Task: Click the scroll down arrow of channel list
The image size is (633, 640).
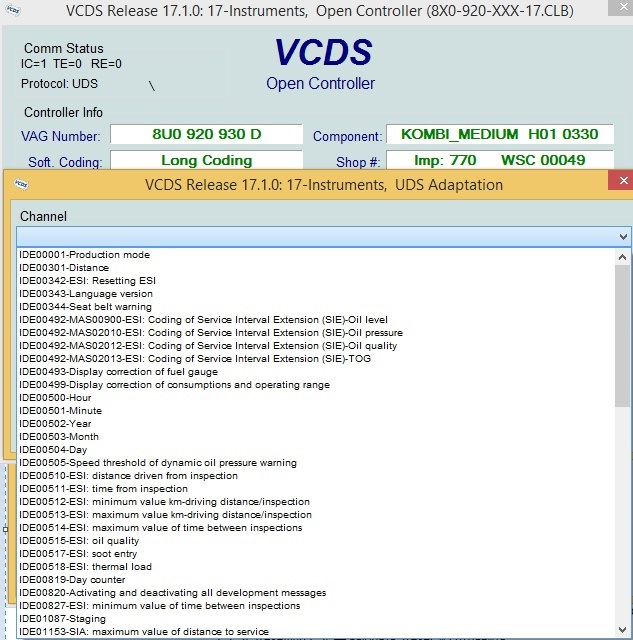Action: [x=622, y=629]
